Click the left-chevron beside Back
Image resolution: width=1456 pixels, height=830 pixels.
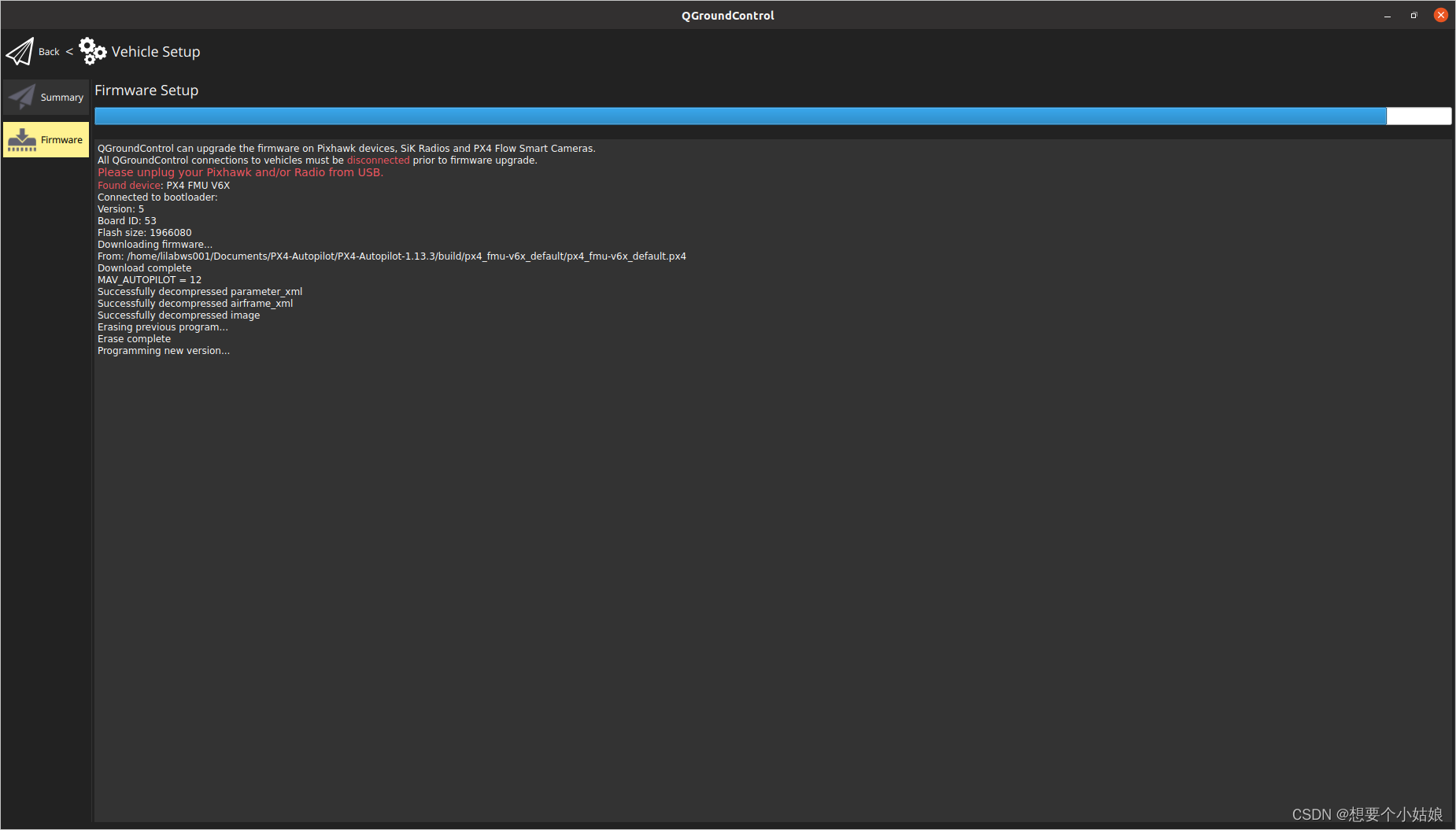68,51
